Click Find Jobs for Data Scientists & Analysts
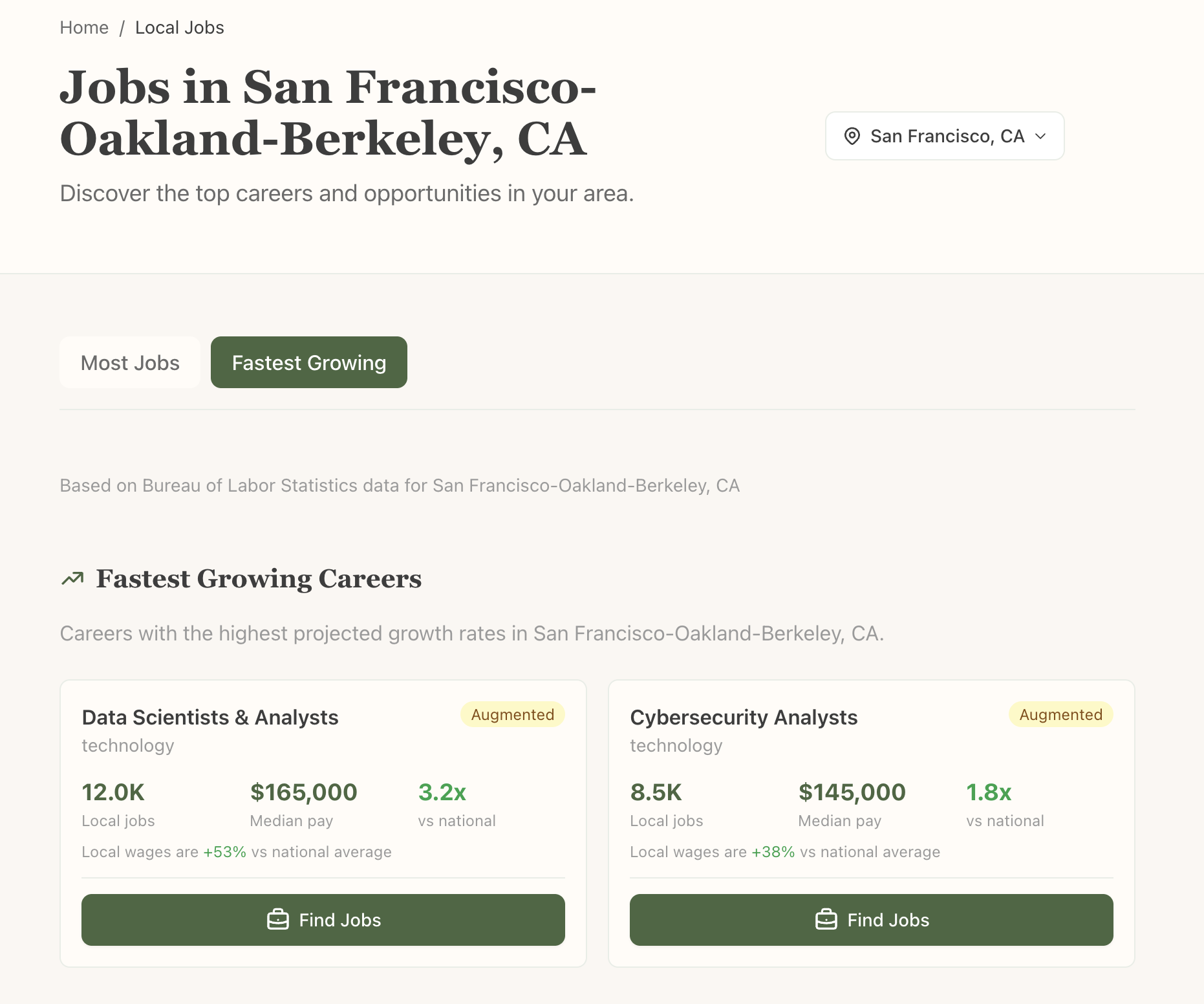The width and height of the screenshot is (1204, 1004). click(323, 919)
